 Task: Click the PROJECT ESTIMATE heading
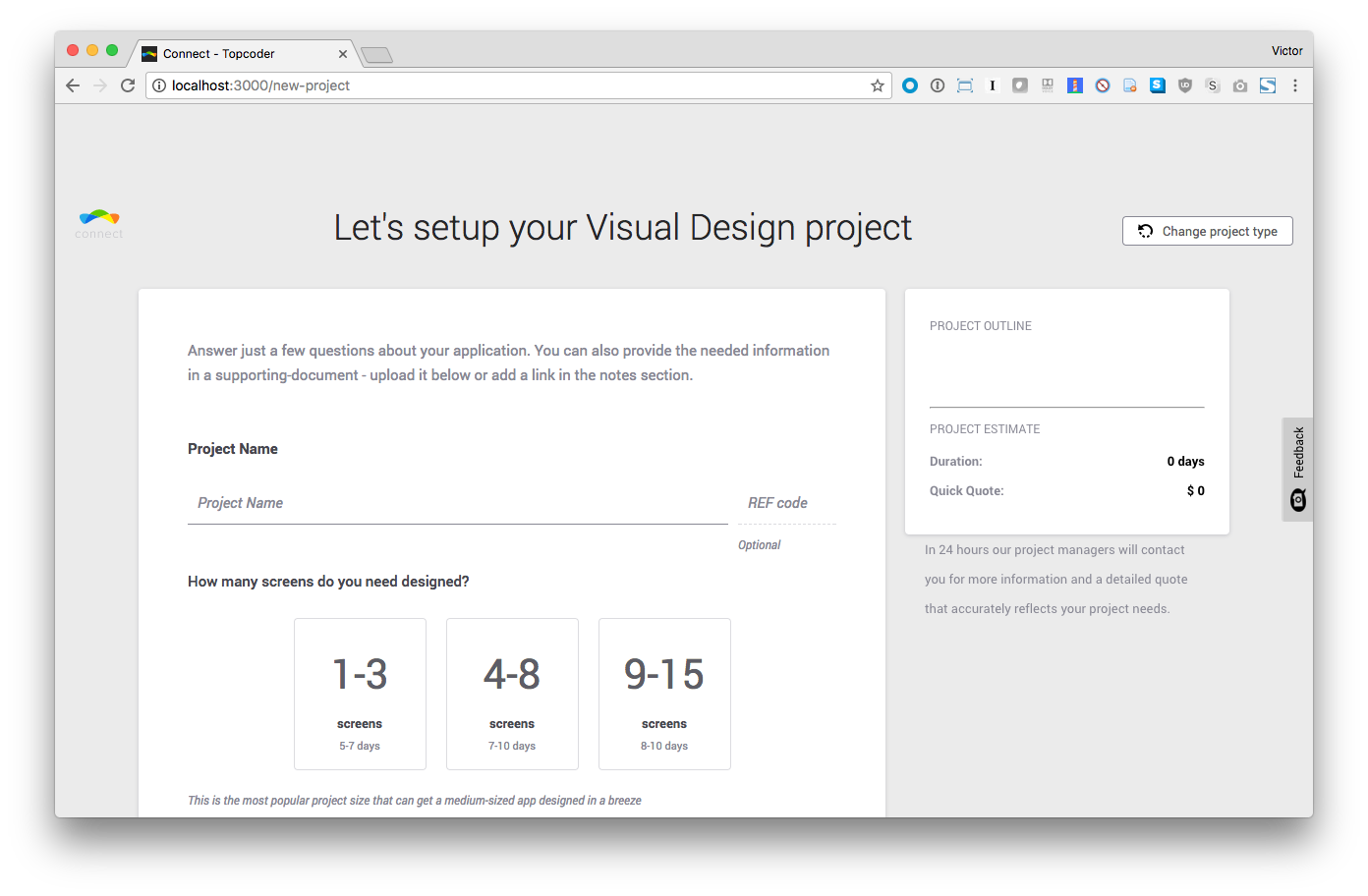point(985,429)
